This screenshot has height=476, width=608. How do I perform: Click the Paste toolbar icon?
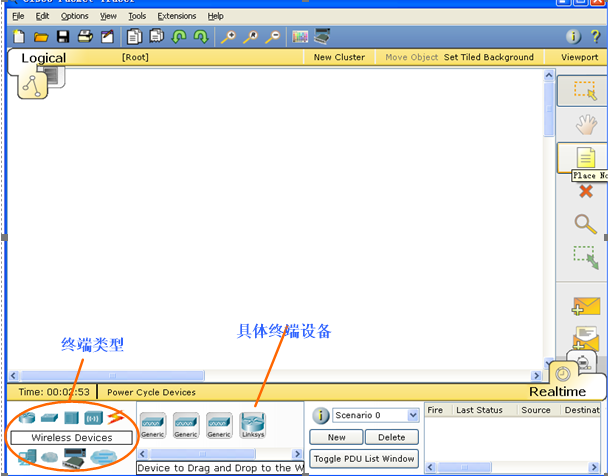[x=157, y=37]
